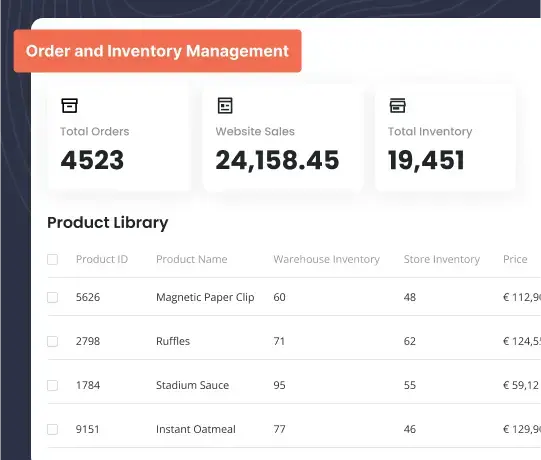Click the Total Inventory label
Image resolution: width=541 pixels, height=460 pixels.
click(430, 131)
